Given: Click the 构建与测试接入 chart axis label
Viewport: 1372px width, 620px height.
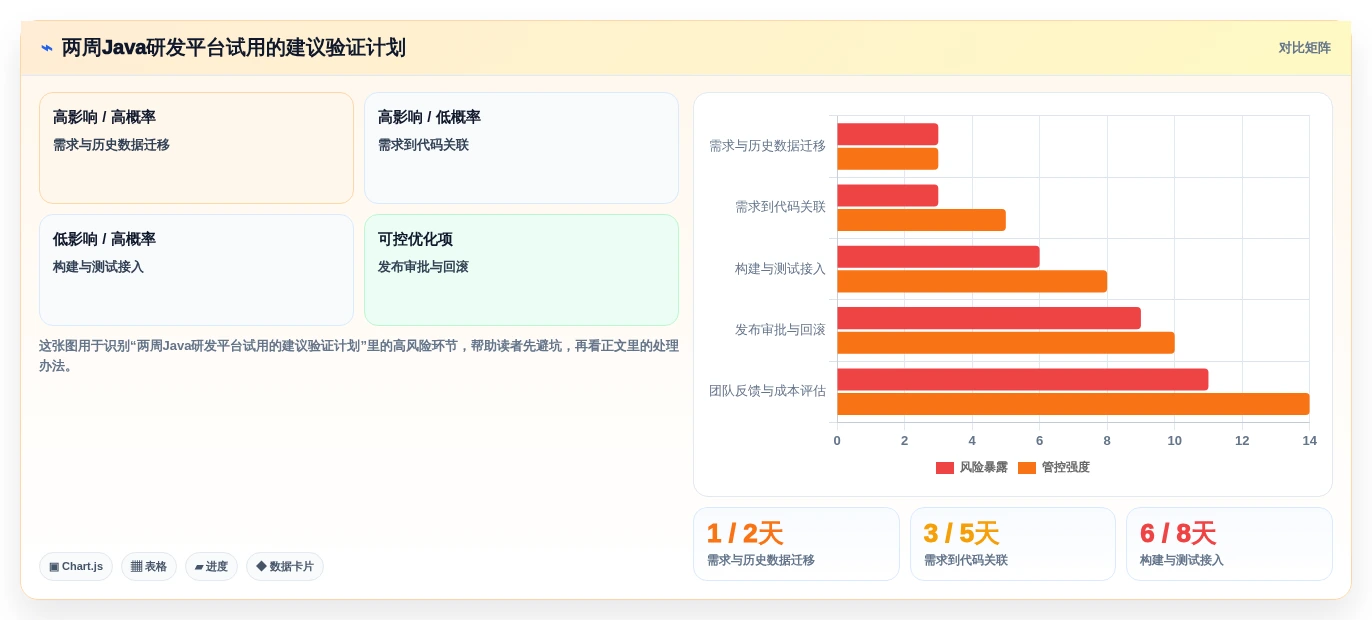Looking at the screenshot, I should coord(780,269).
